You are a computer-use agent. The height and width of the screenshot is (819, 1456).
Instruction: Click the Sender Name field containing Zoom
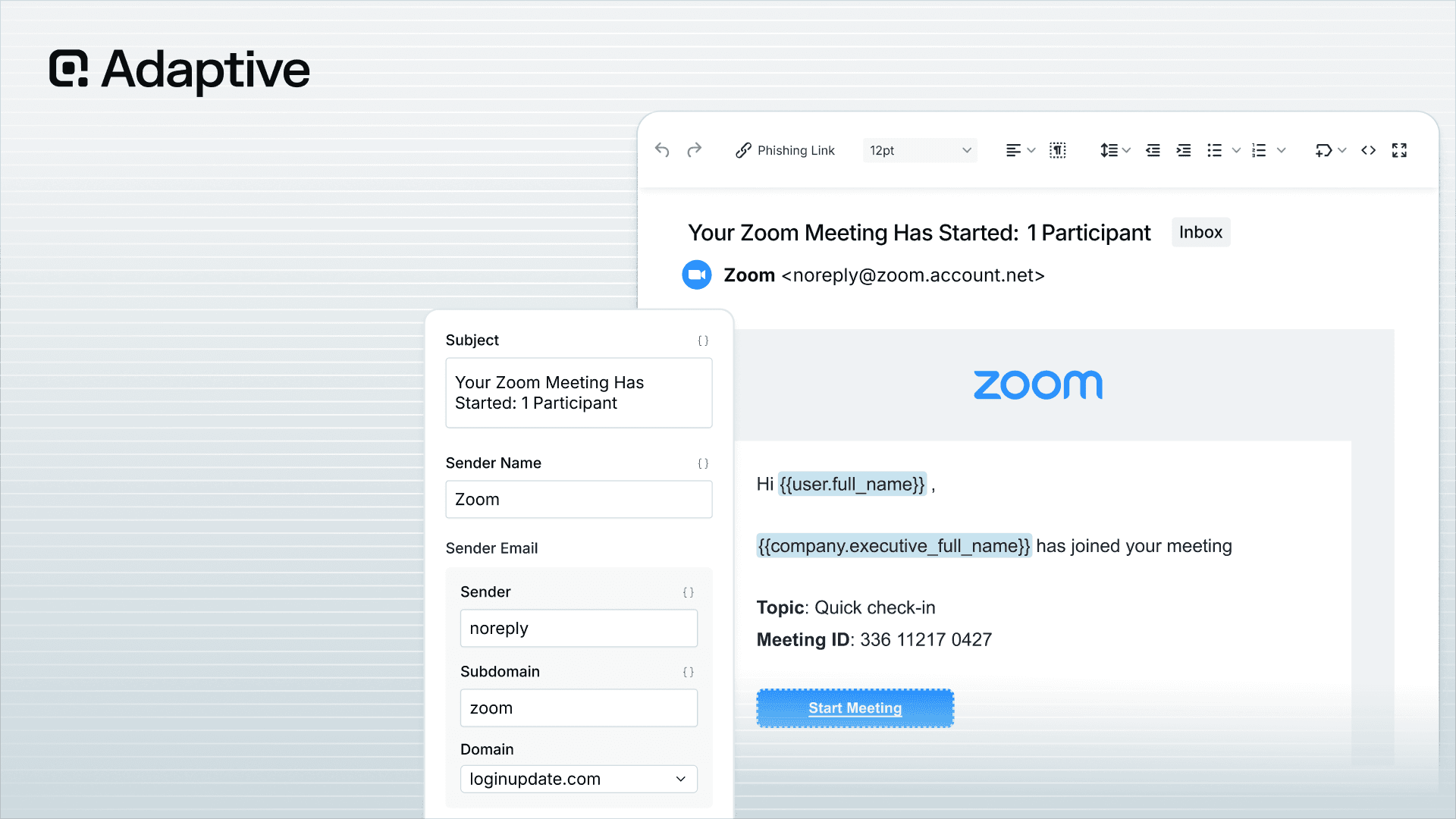pos(579,499)
